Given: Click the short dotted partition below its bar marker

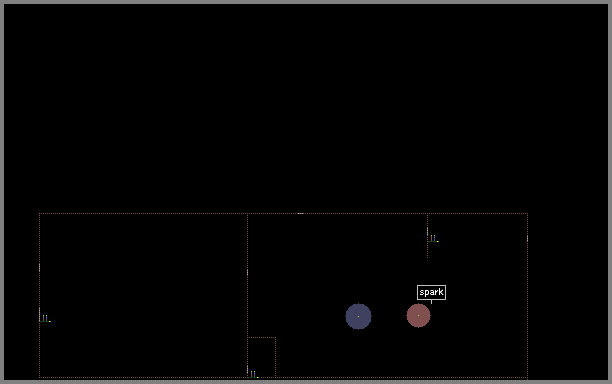Looking at the screenshot, I should 427,251.
